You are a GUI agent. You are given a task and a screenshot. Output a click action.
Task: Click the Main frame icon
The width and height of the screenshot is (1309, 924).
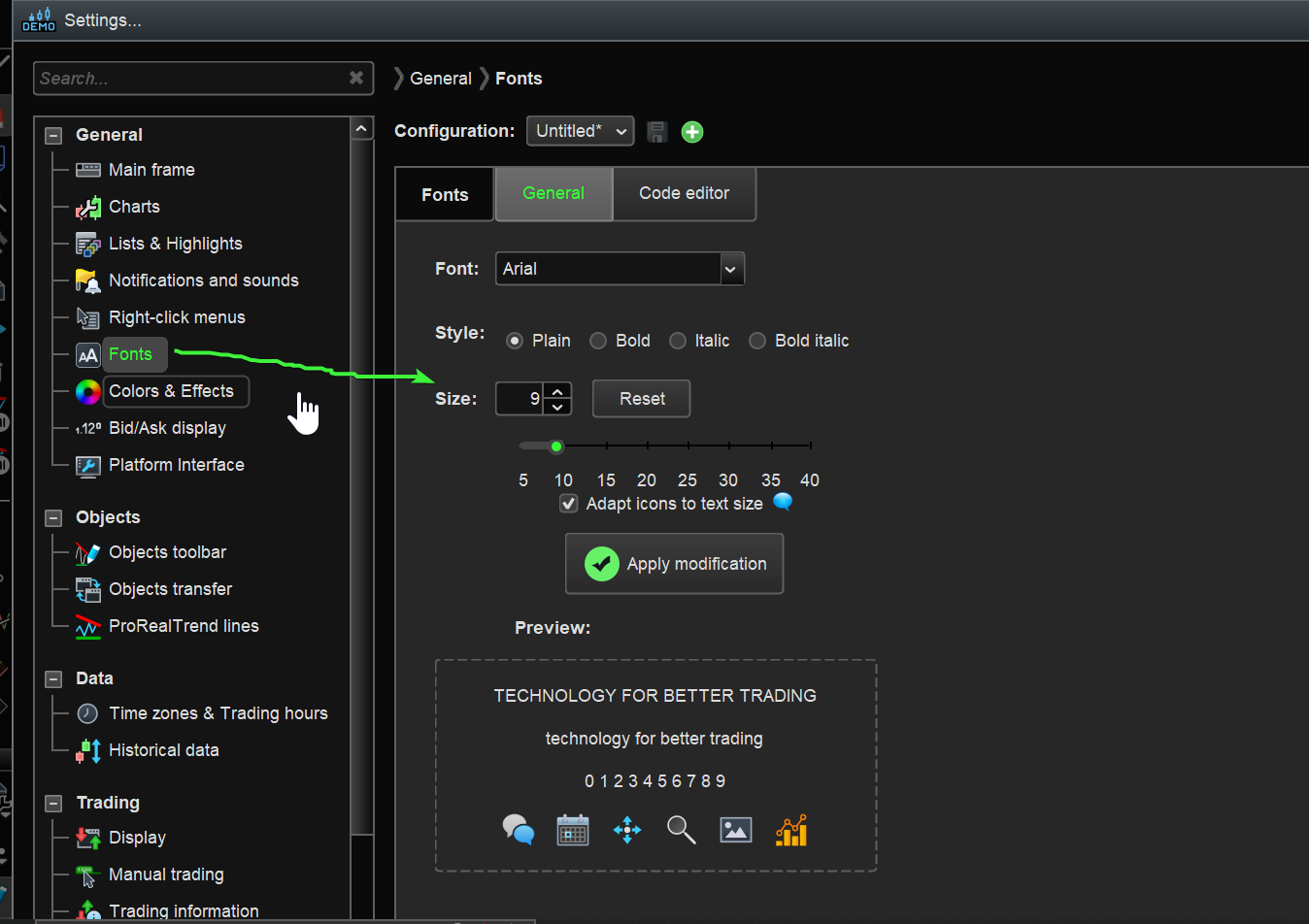(x=88, y=170)
